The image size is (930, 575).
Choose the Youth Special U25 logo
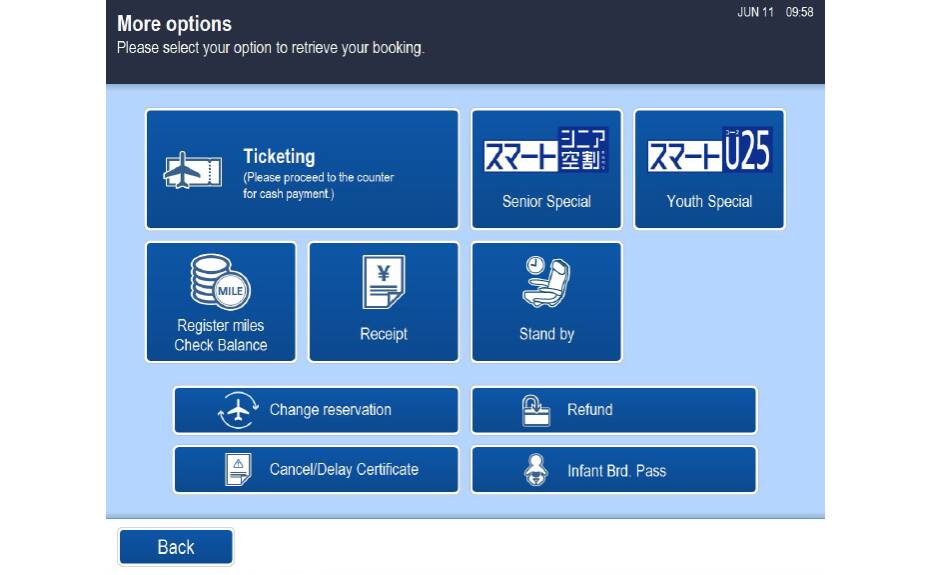pyautogui.click(x=709, y=151)
